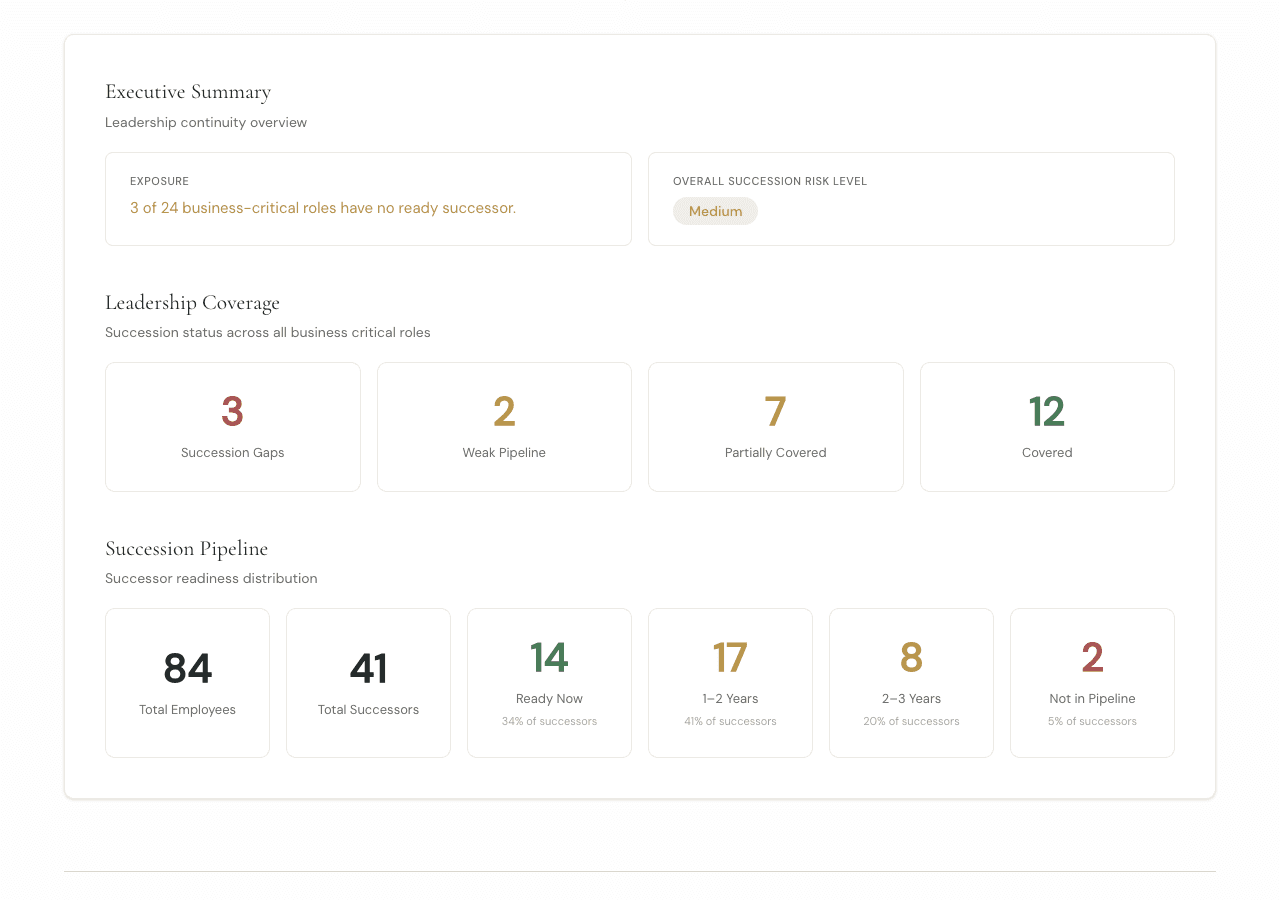1280x900 pixels.
Task: Open the 2–3 Years pipeline card
Action: click(x=911, y=683)
